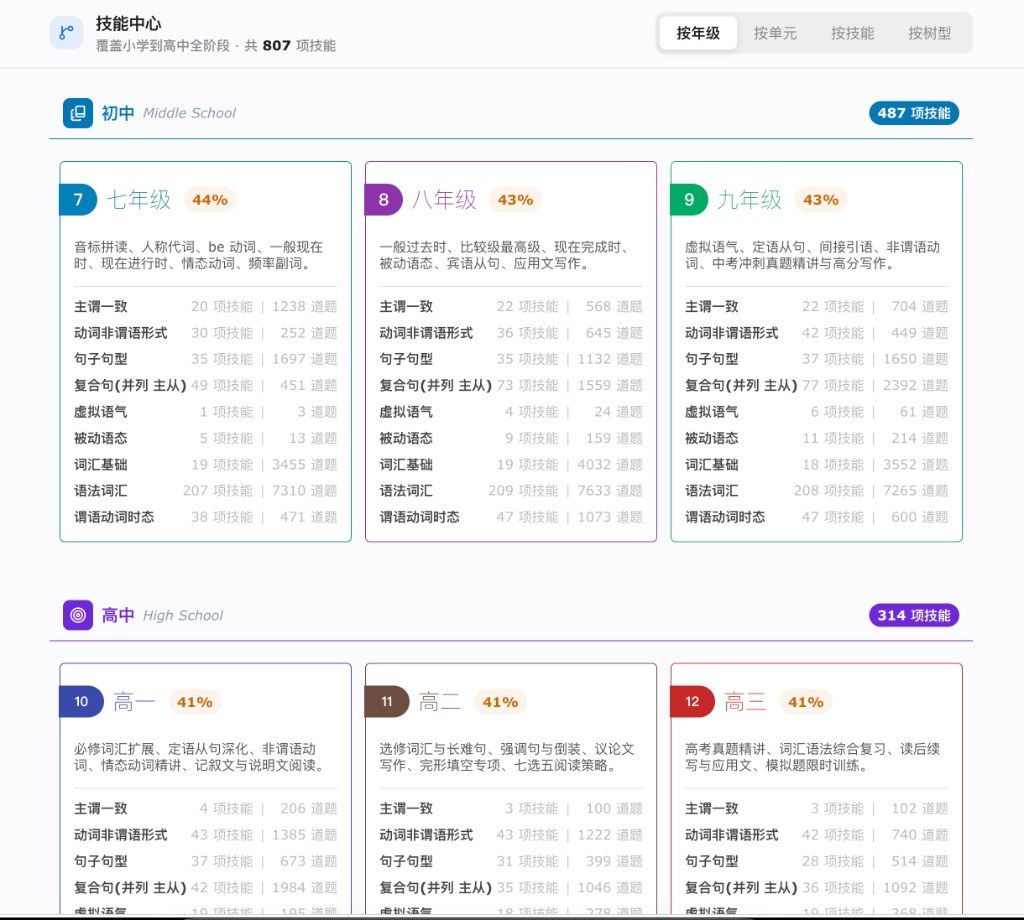
Task: Click the grade 7 number badge
Action: (78, 200)
